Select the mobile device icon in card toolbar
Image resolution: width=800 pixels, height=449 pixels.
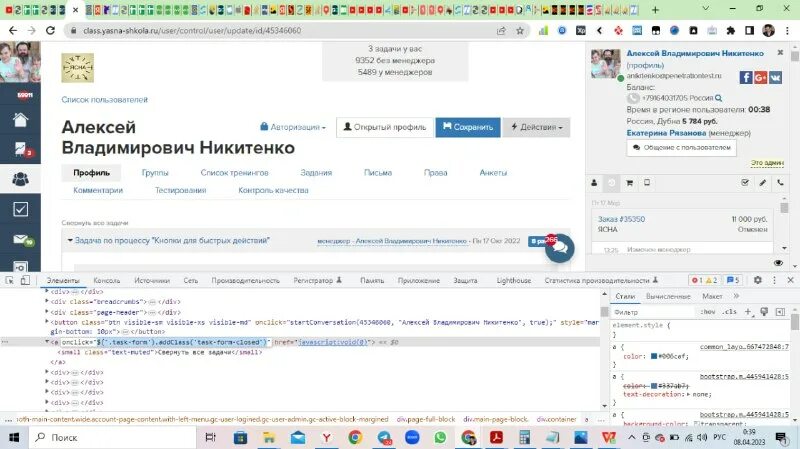(647, 183)
